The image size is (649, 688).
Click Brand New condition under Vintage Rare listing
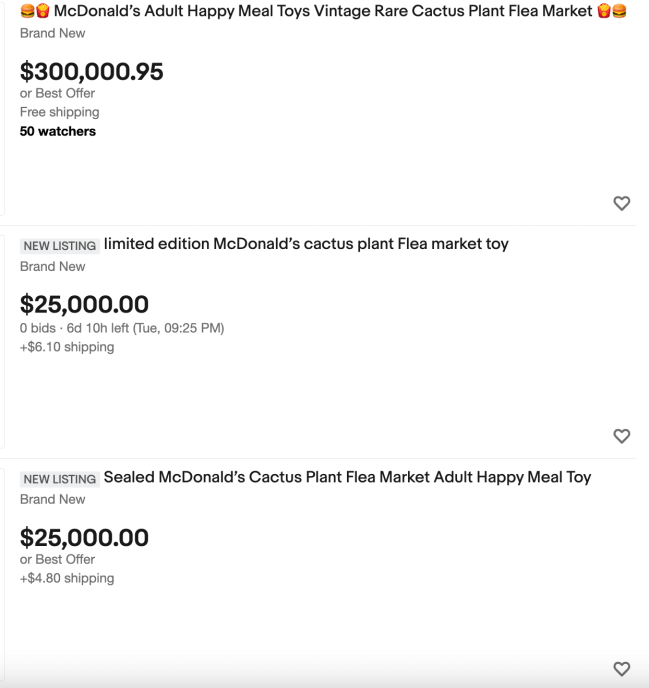[x=52, y=33]
